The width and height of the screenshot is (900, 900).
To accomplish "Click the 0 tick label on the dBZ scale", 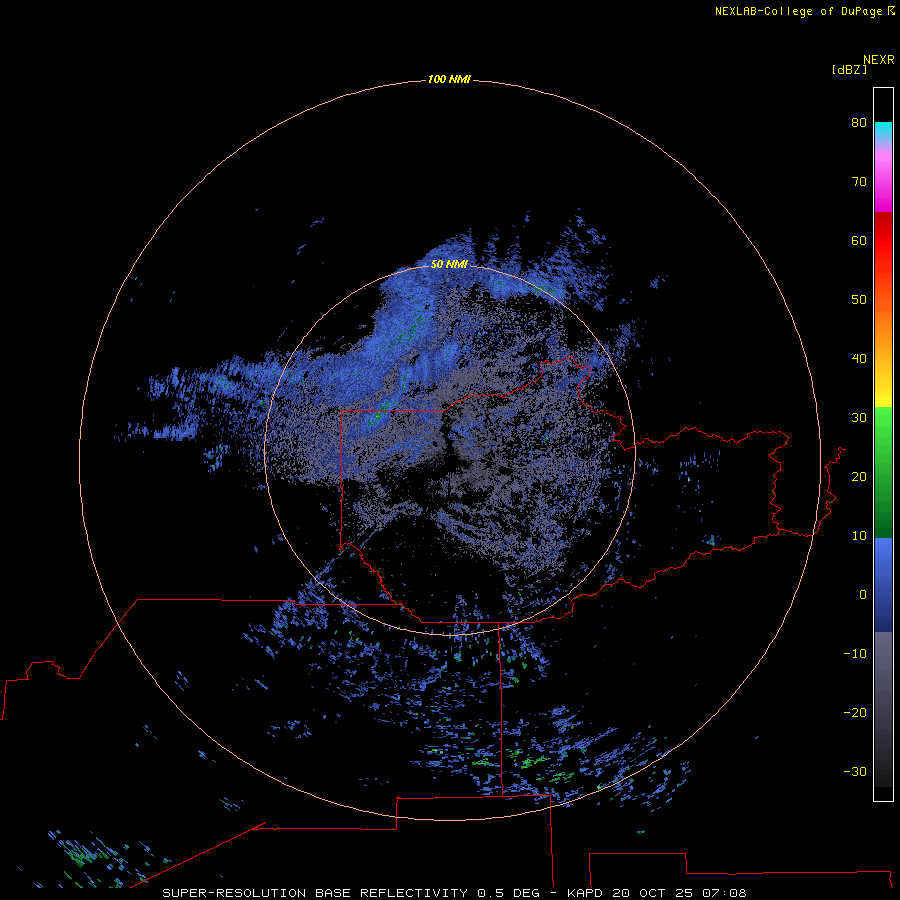I will tap(863, 595).
